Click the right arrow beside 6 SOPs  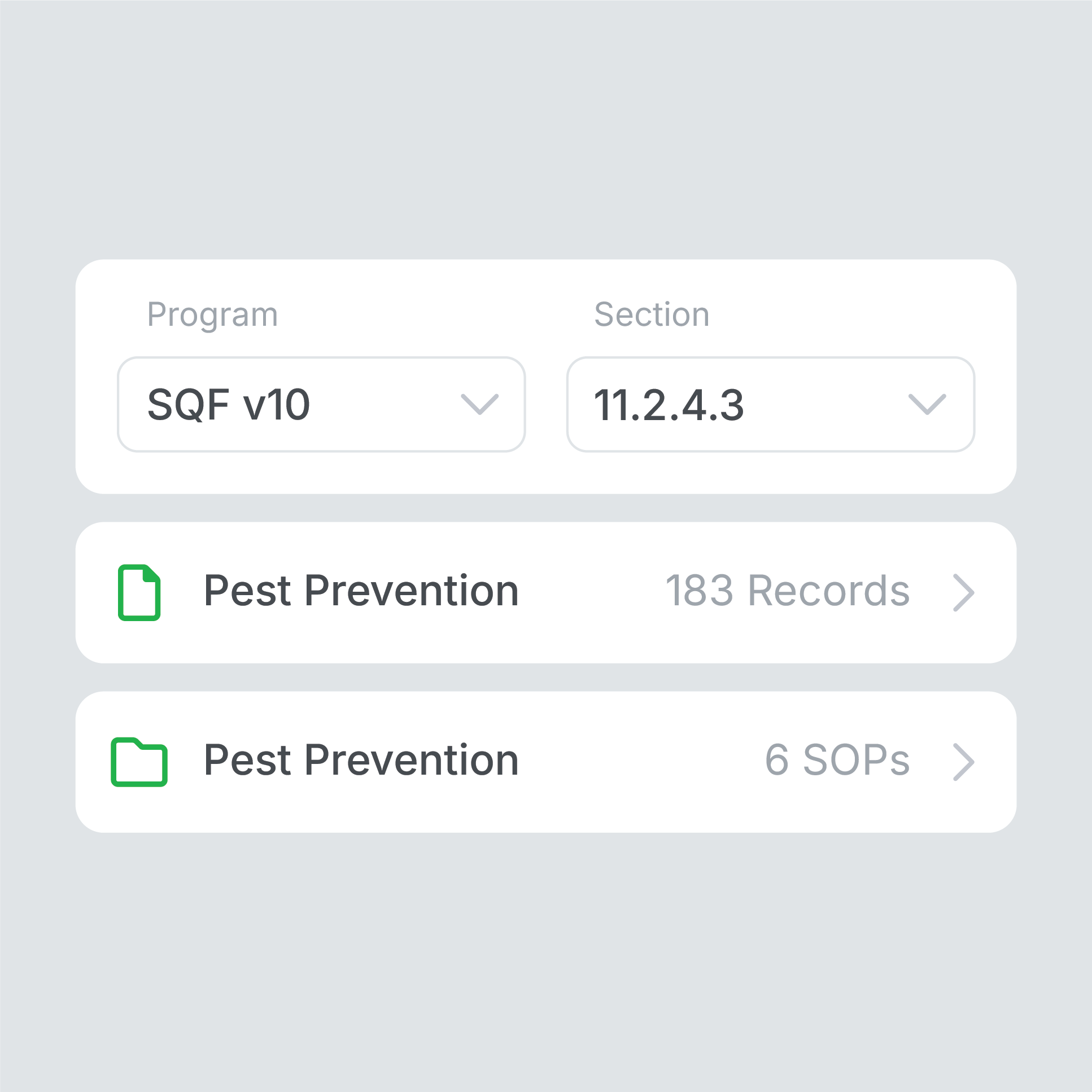tap(963, 761)
